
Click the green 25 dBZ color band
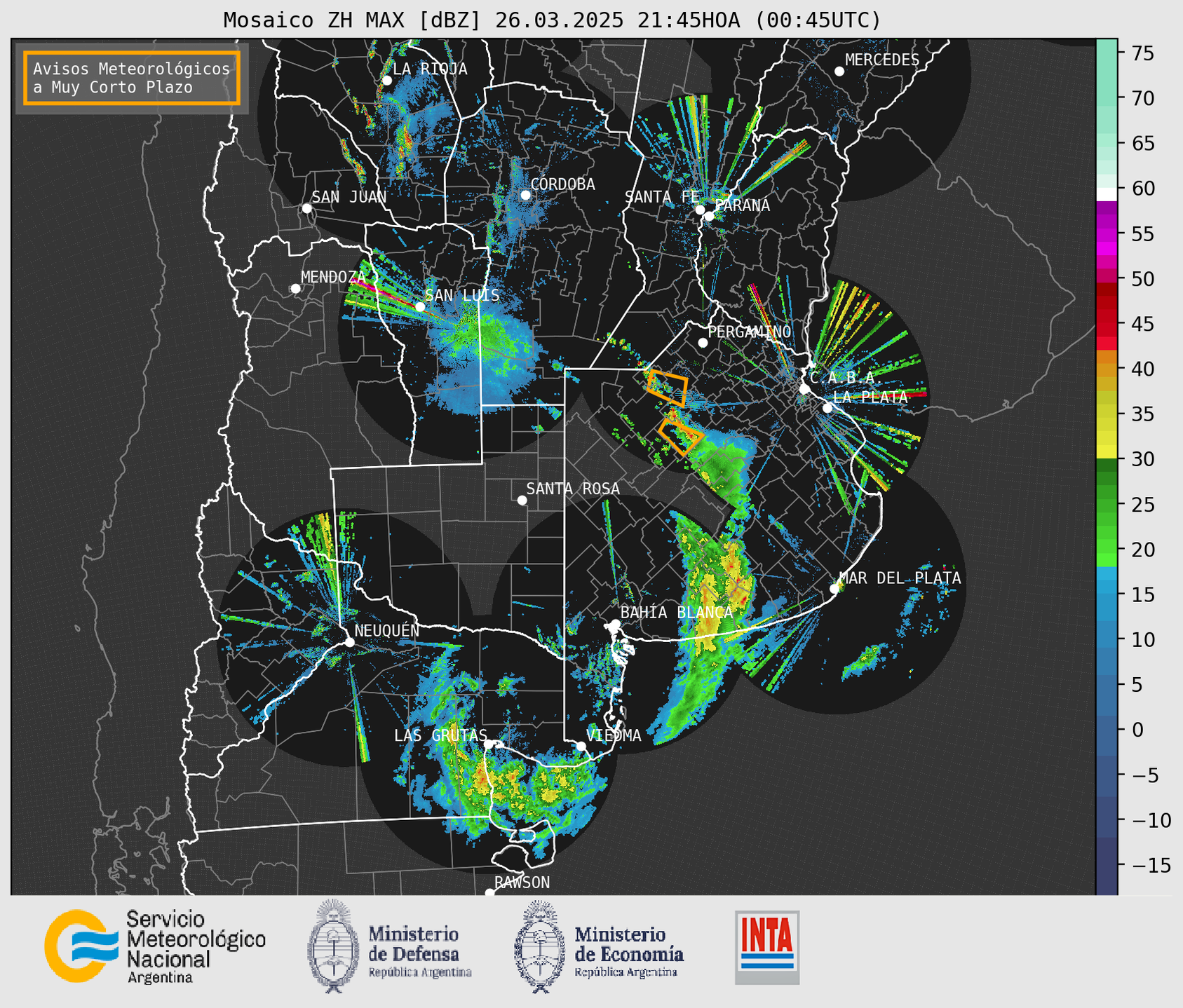[x=1107, y=504]
